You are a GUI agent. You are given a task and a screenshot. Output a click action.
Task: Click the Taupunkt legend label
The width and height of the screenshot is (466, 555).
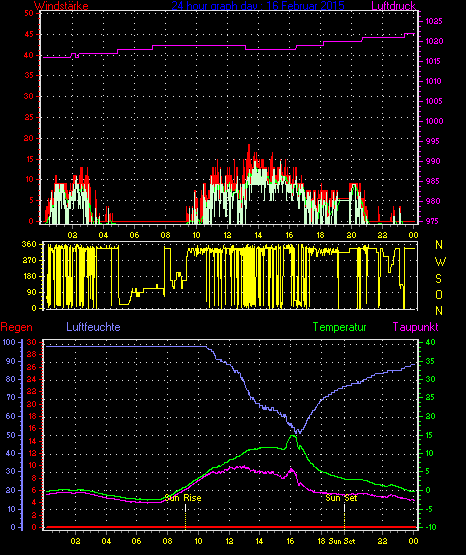(x=415, y=327)
